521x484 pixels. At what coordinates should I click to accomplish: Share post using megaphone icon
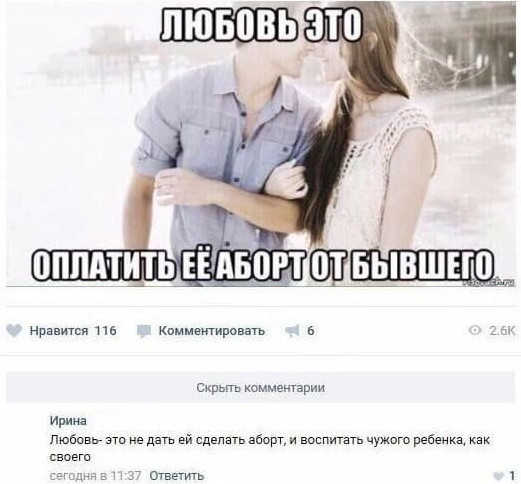tap(292, 331)
